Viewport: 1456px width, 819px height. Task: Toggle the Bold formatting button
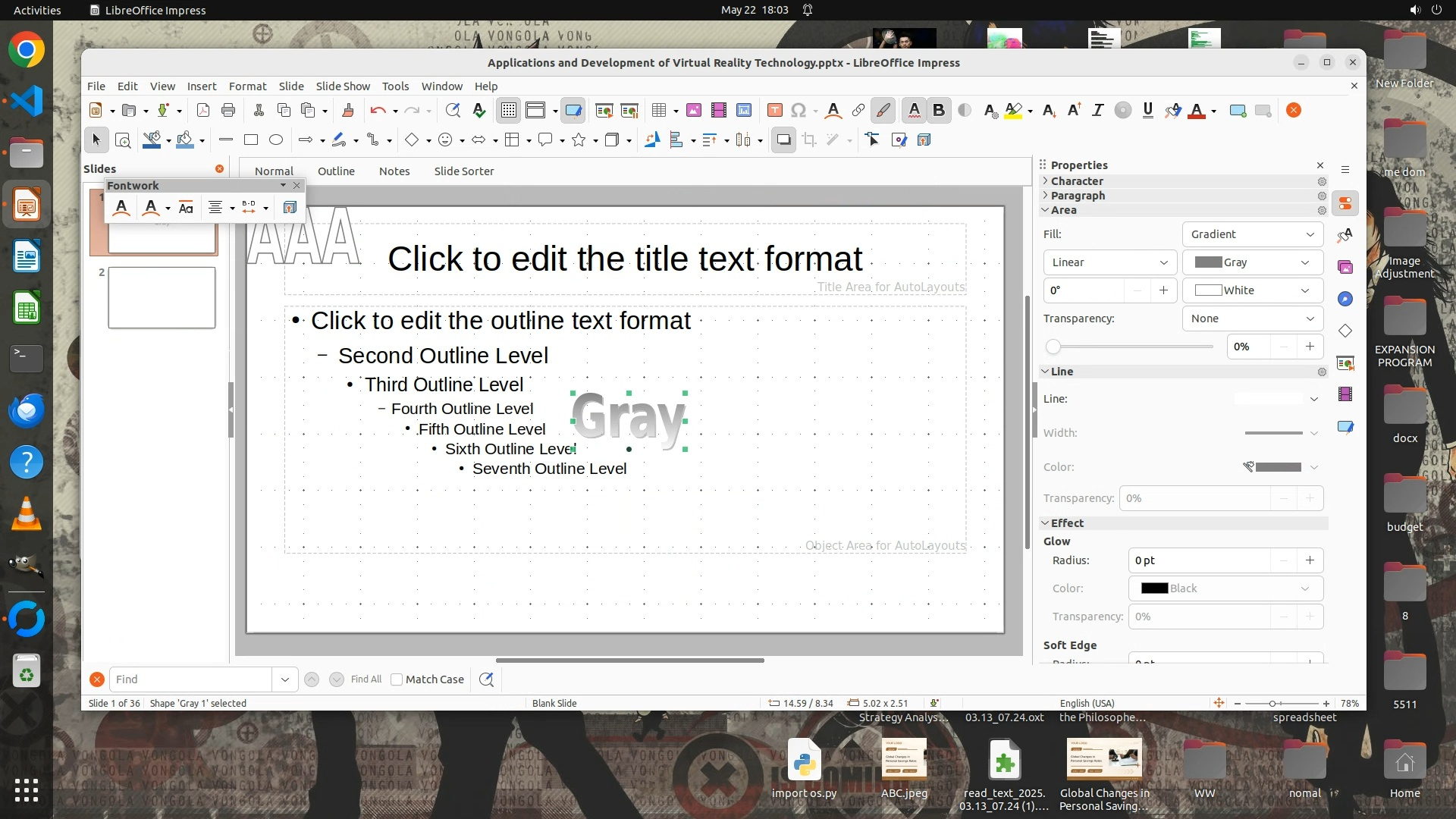pyautogui.click(x=939, y=111)
